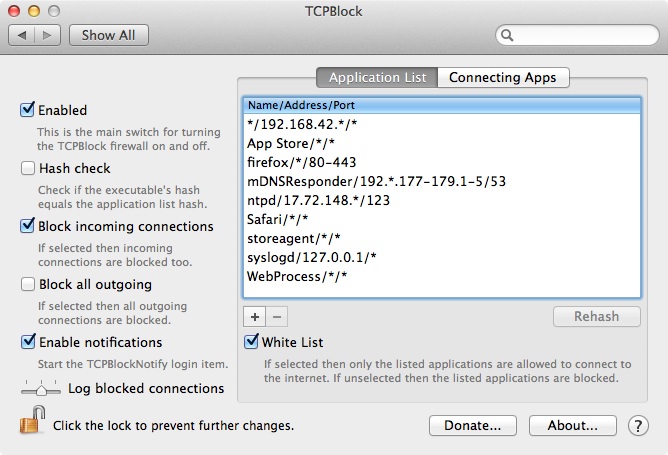The height and width of the screenshot is (455, 668).
Task: Toggle the Enabled firewall checkbox
Action: click(x=28, y=110)
